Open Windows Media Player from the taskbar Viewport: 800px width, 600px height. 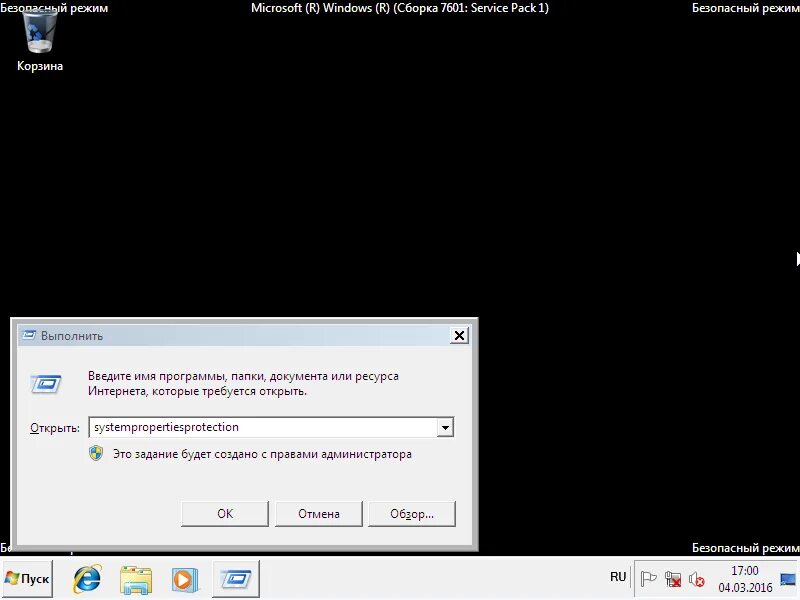[185, 579]
